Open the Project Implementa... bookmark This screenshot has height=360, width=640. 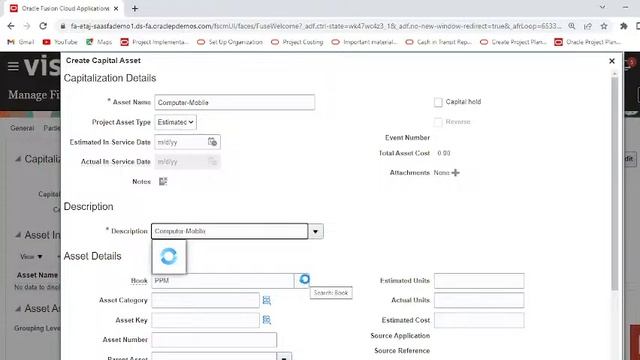click(154, 42)
